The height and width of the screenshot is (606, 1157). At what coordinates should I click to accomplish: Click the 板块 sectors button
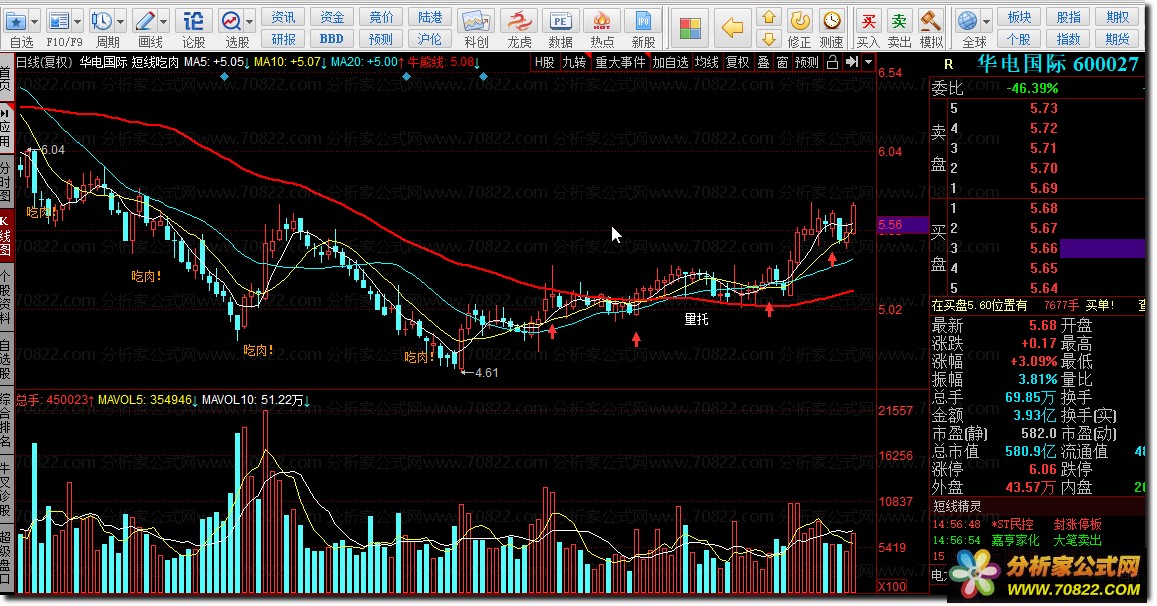pyautogui.click(x=1019, y=17)
